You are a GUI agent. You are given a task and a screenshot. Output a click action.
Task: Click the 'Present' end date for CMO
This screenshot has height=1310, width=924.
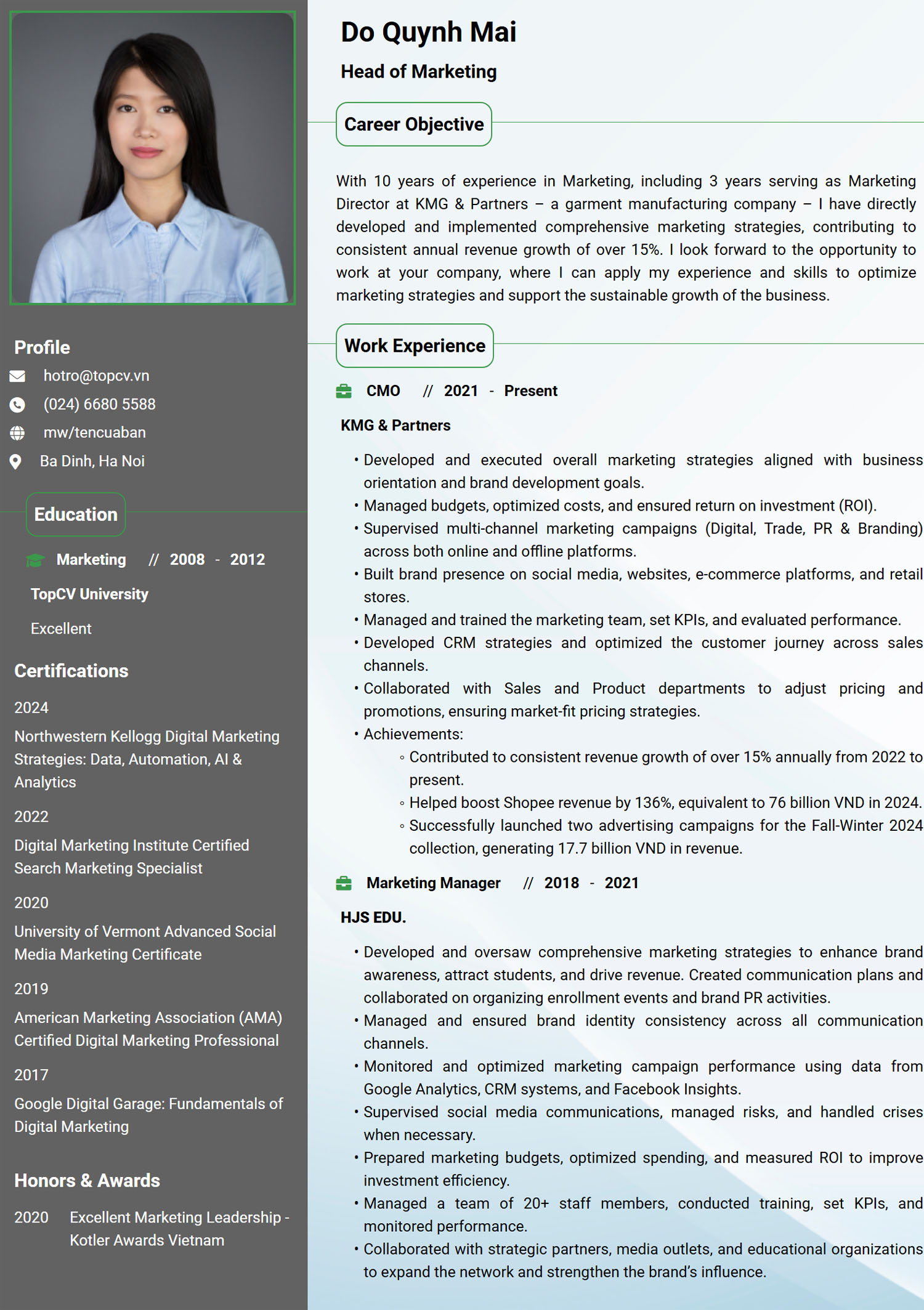(x=531, y=391)
